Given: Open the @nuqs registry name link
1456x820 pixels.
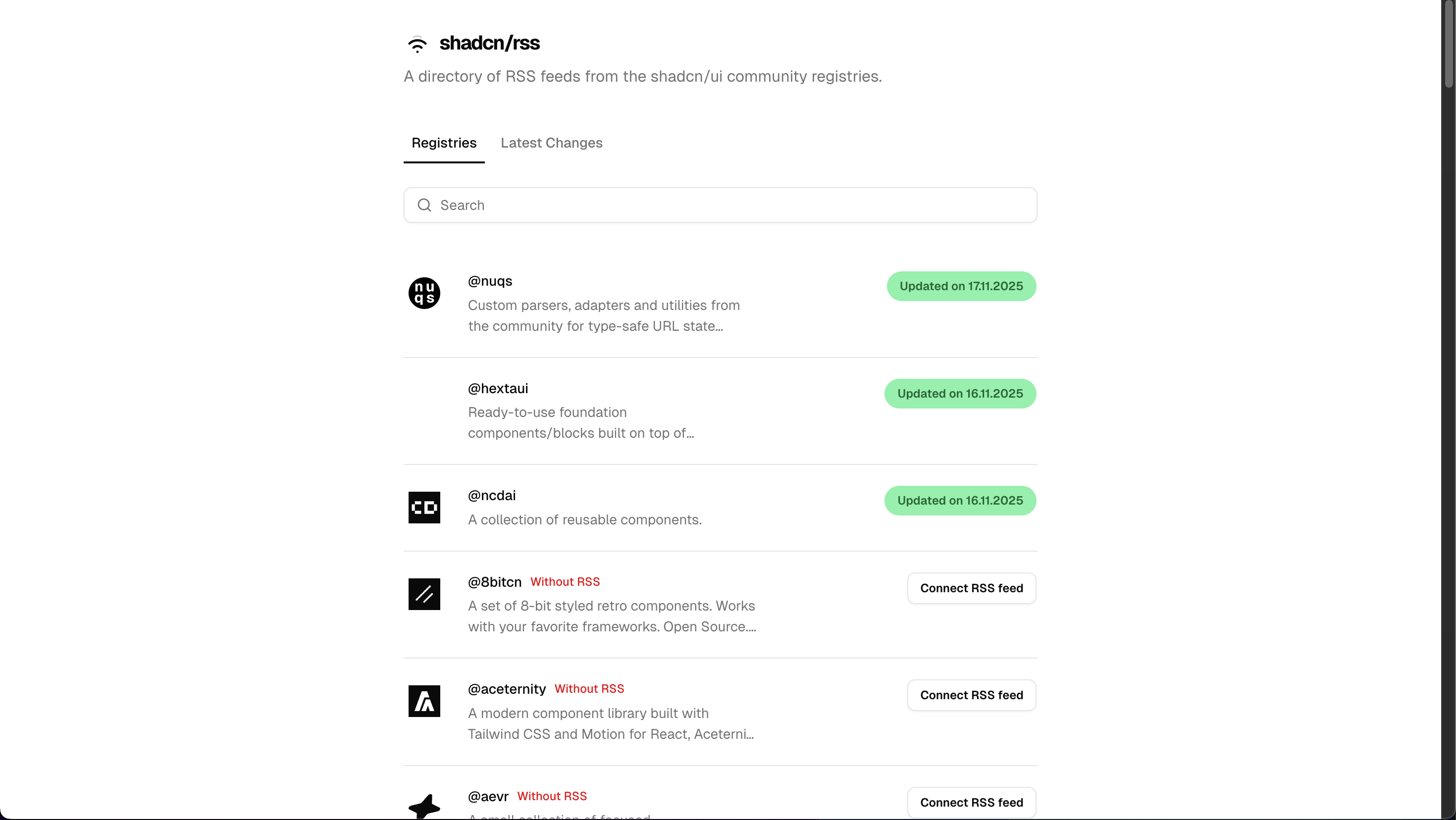Looking at the screenshot, I should click(x=489, y=281).
